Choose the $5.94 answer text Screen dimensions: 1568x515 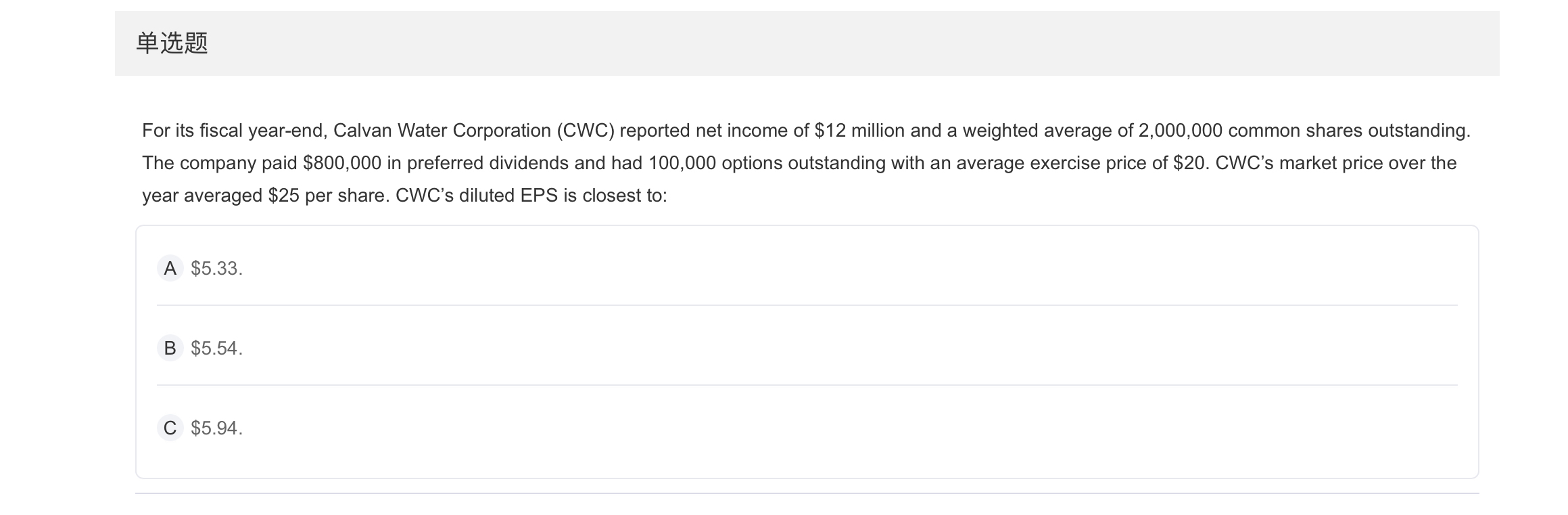point(216,428)
